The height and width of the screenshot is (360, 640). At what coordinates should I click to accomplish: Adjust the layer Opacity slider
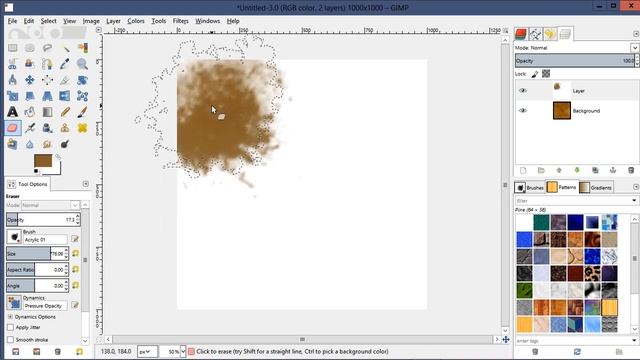point(575,61)
